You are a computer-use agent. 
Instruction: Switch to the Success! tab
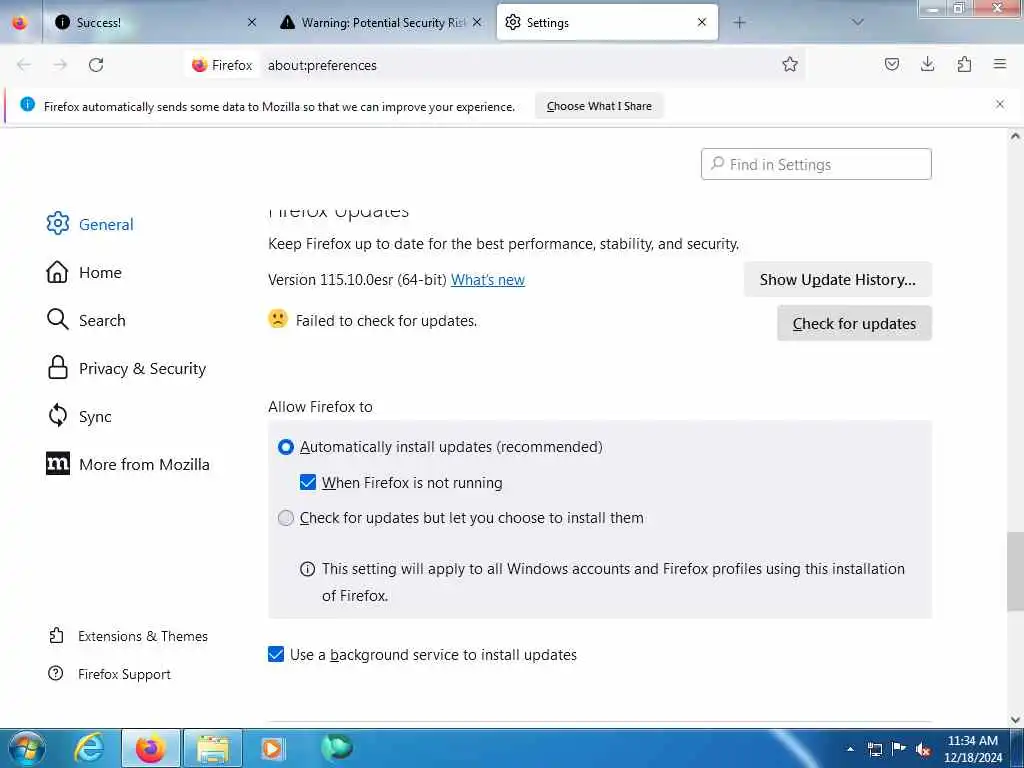point(155,22)
